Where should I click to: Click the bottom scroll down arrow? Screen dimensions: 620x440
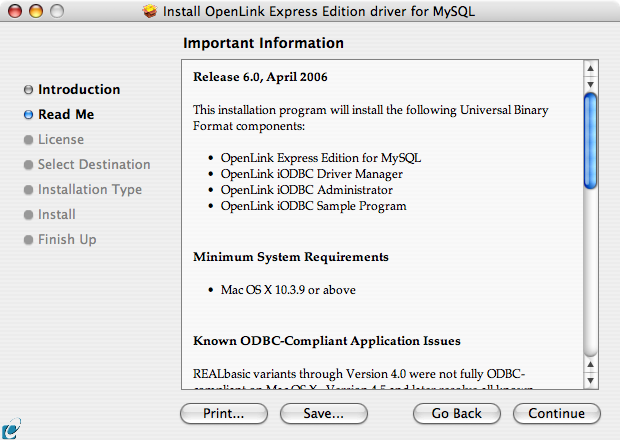click(590, 381)
